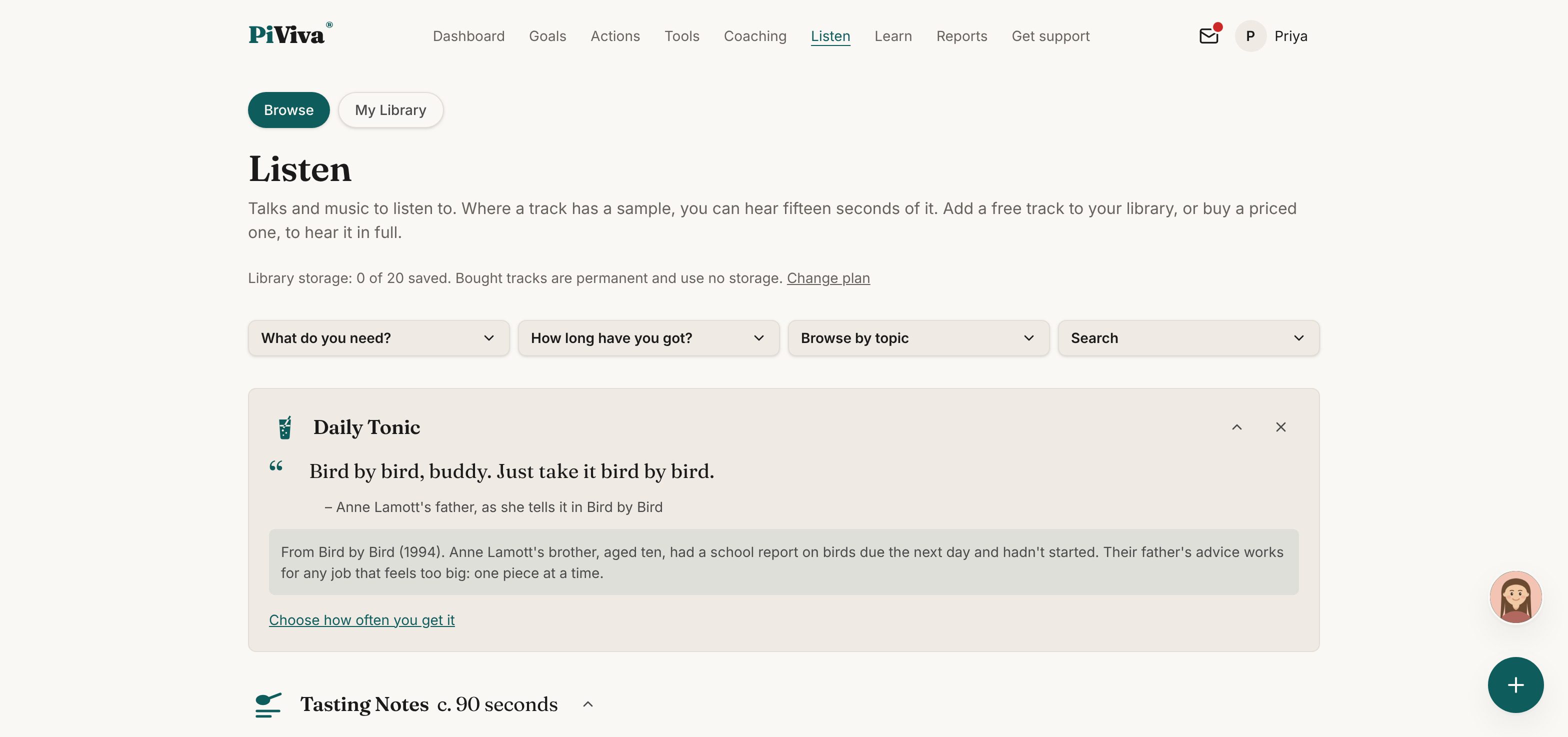Click the Priya username label
Screen dimensions: 1568x737
[x=1290, y=36]
